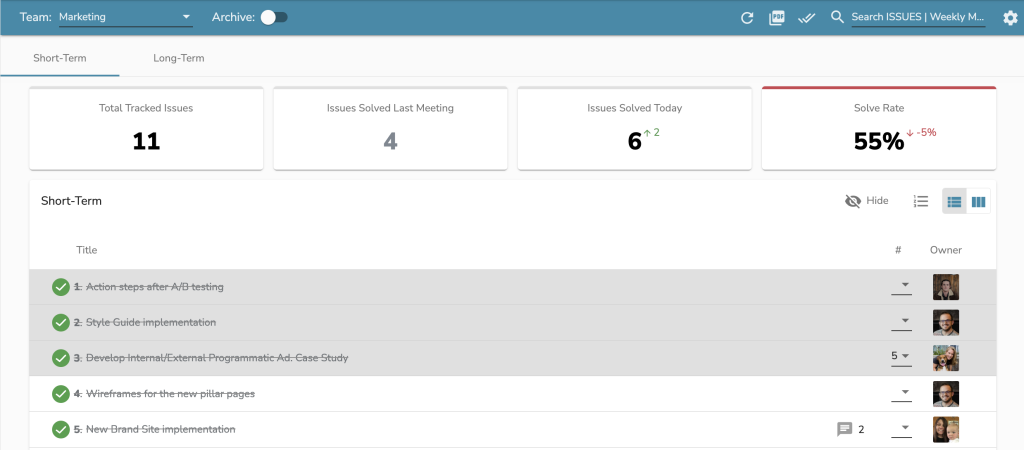Open the Team Marketing dropdown
This screenshot has height=450, width=1024.
point(126,17)
